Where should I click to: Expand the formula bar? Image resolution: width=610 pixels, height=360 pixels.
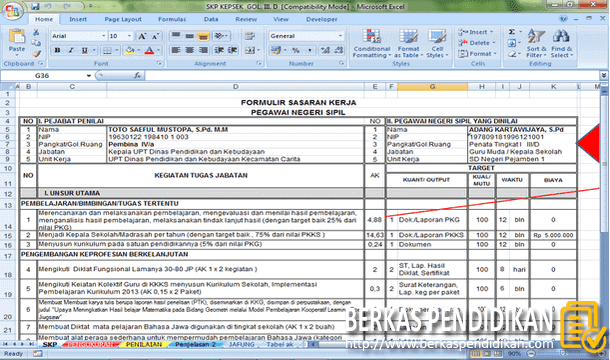click(x=603, y=76)
